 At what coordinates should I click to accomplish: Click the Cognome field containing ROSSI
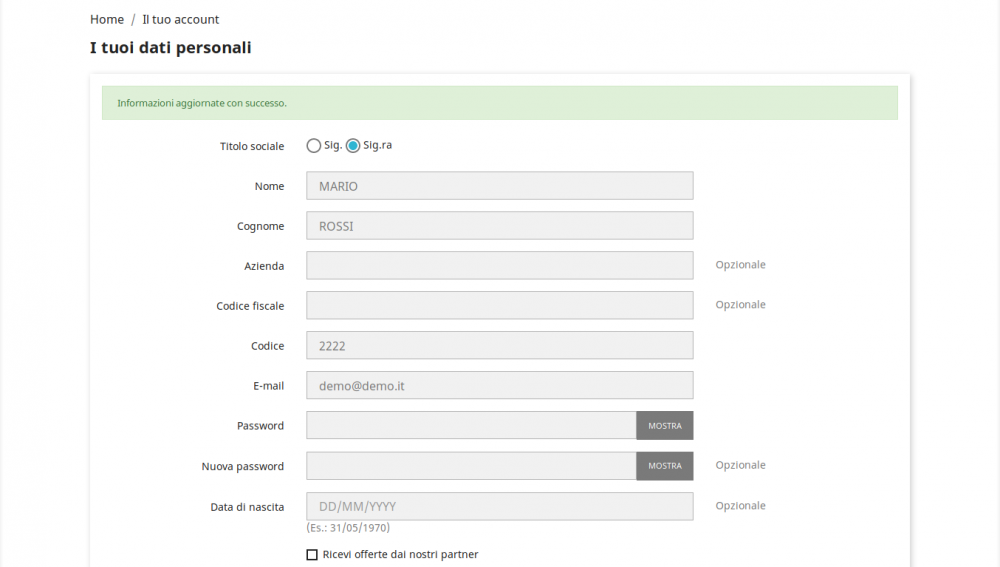point(499,226)
